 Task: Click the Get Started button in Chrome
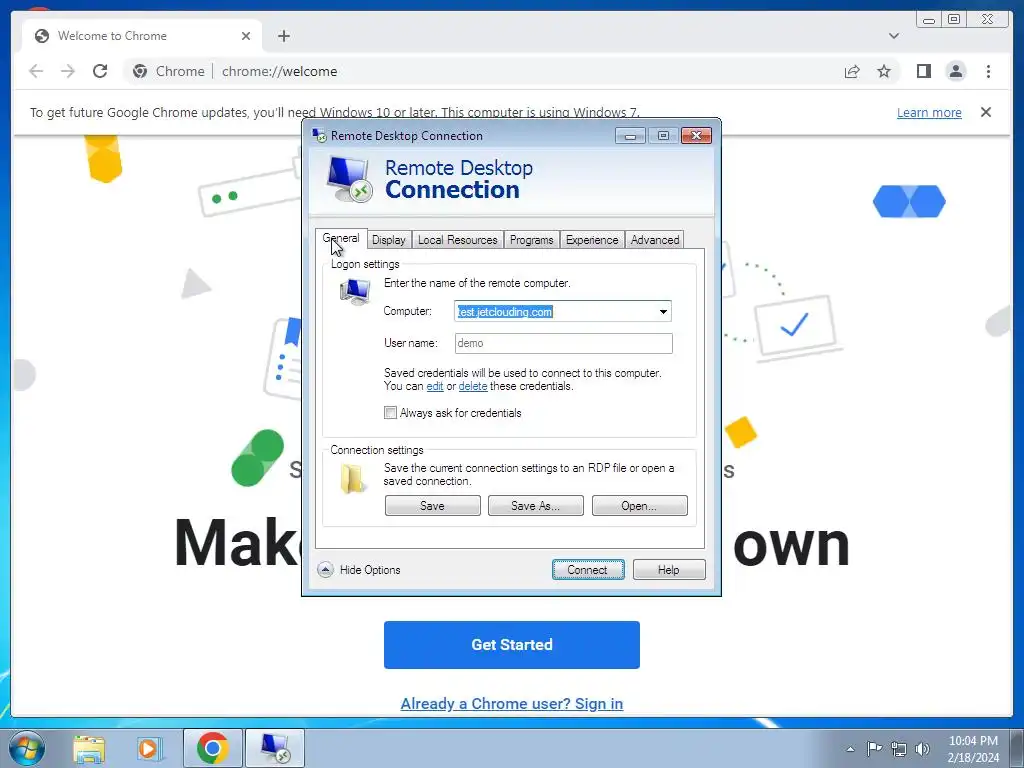click(x=511, y=645)
